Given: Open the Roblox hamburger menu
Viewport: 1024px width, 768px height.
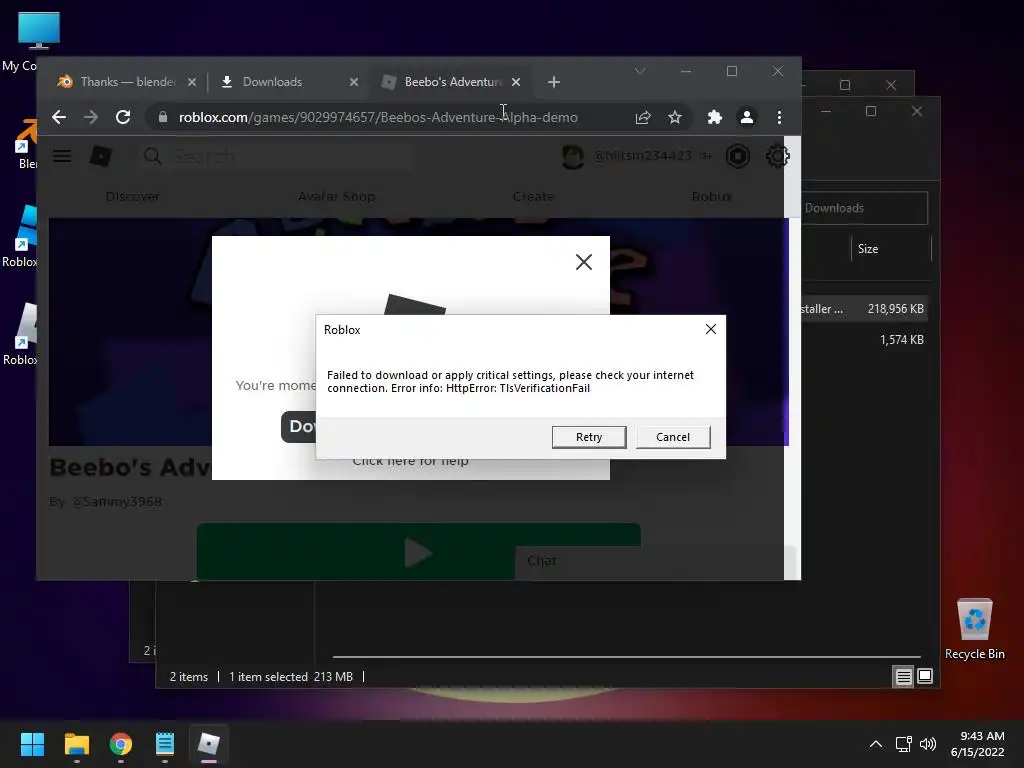Looking at the screenshot, I should tap(62, 156).
